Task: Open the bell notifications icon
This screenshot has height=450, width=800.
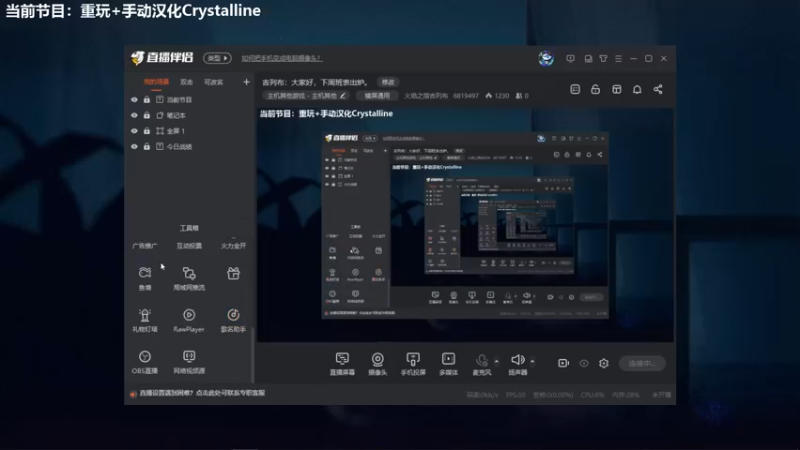Action: [x=637, y=89]
